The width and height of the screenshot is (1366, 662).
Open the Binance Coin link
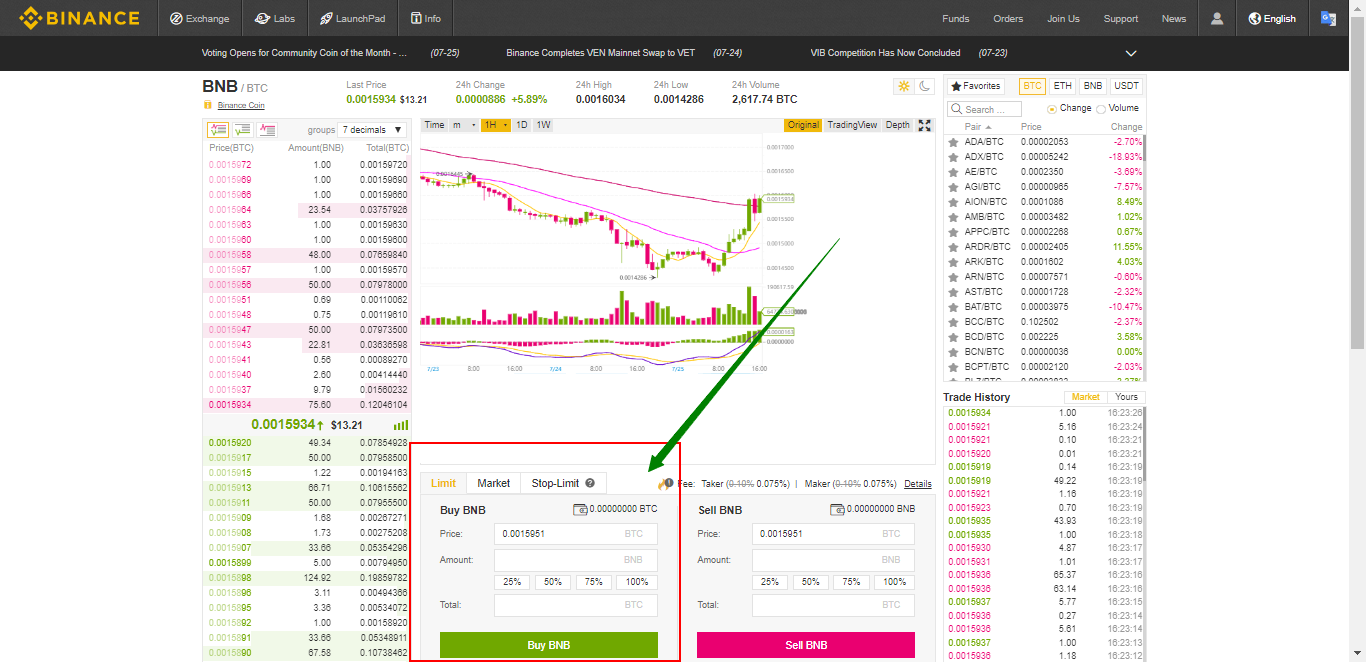coord(241,105)
